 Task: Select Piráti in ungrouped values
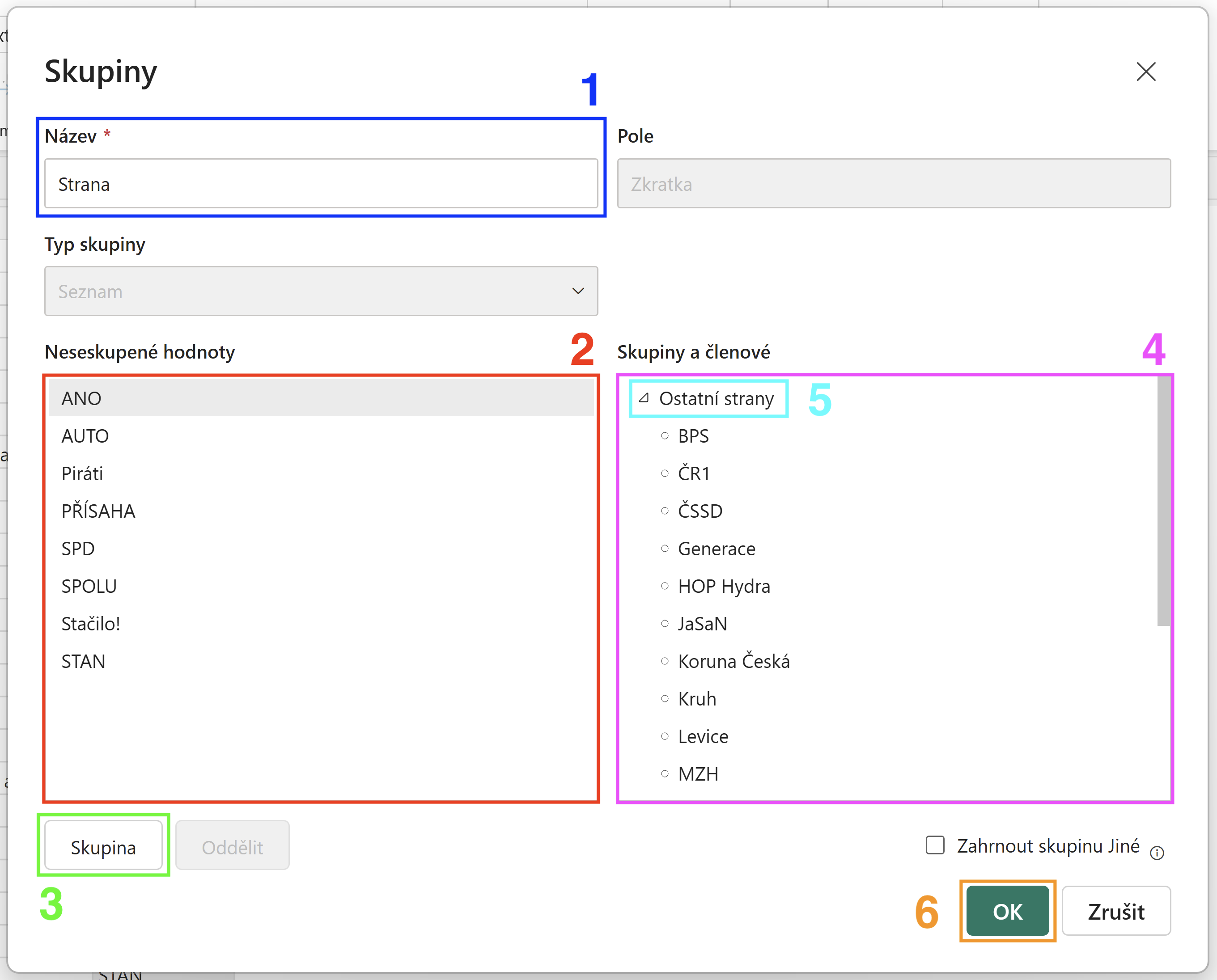[x=321, y=473]
